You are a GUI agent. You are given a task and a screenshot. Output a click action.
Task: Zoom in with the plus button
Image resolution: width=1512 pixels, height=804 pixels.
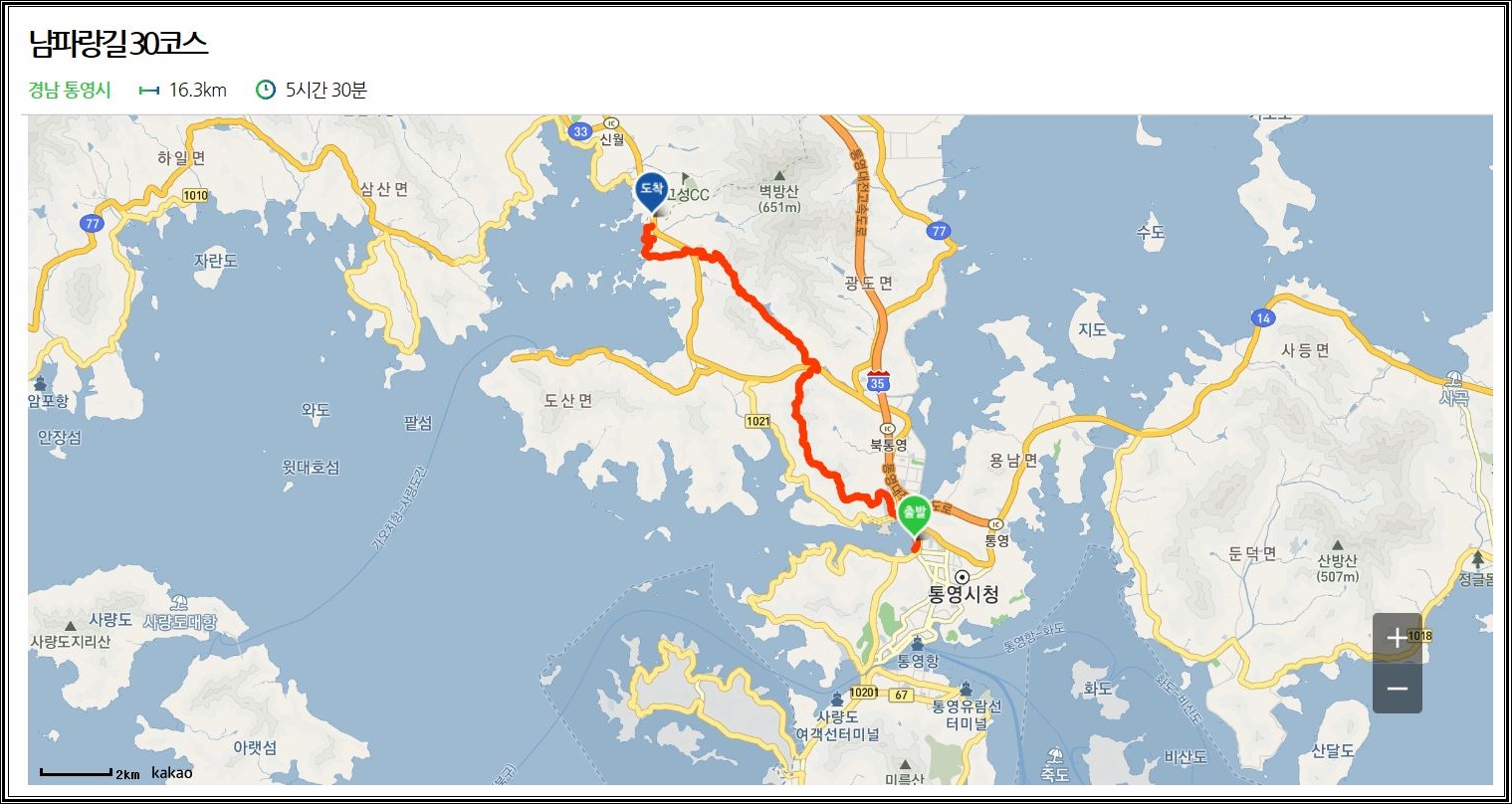[1397, 638]
